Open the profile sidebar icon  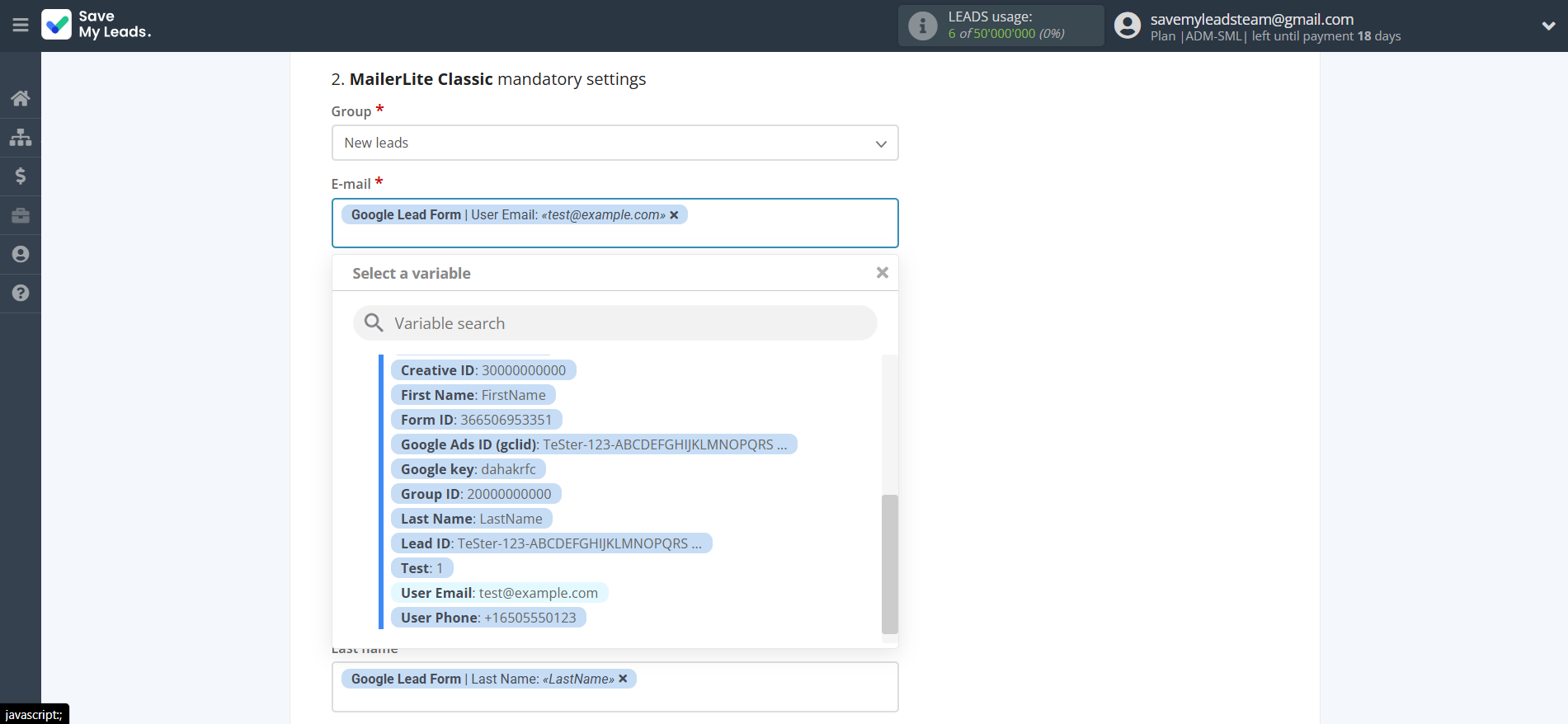(x=21, y=254)
